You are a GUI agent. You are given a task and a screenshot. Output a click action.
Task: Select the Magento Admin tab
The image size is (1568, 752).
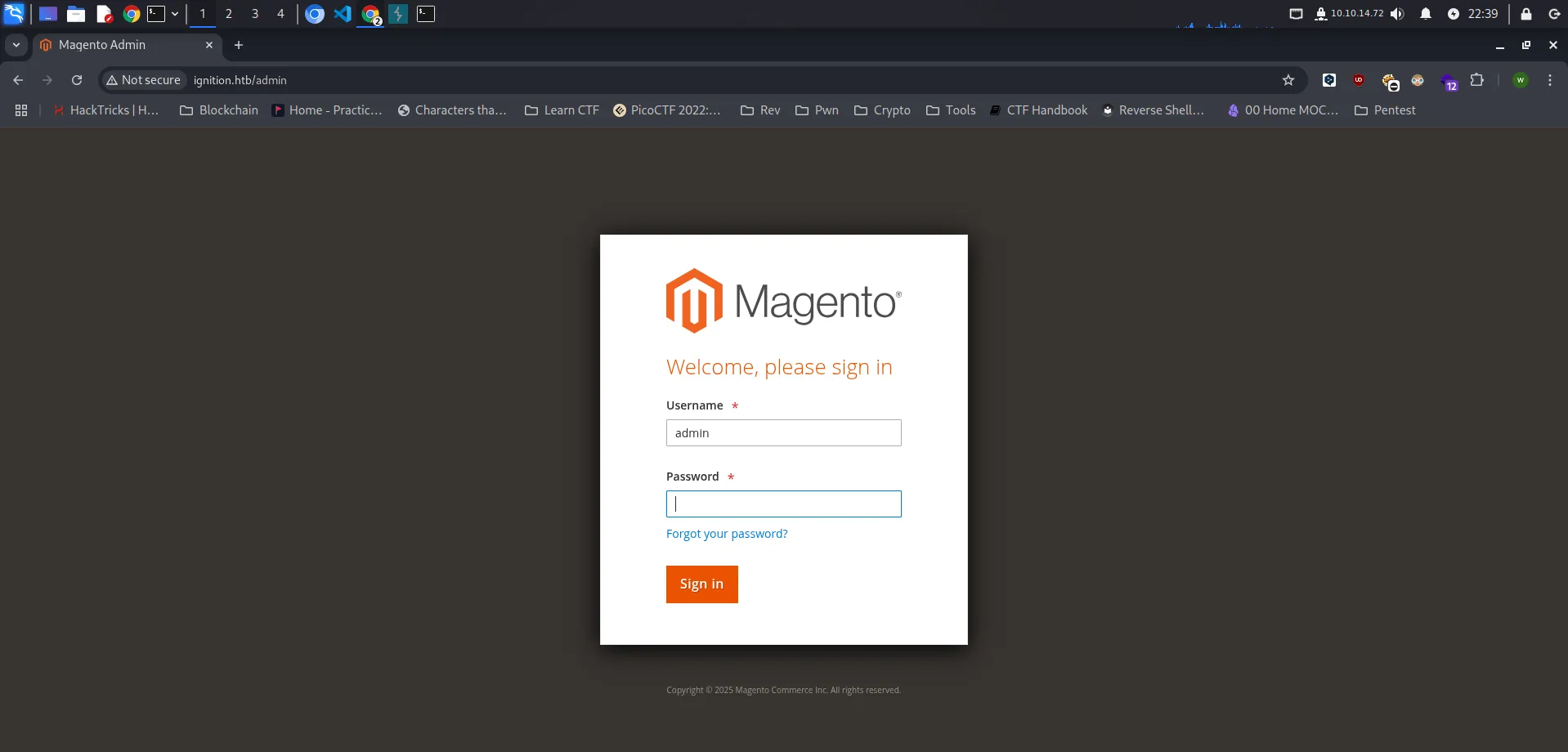(x=123, y=45)
